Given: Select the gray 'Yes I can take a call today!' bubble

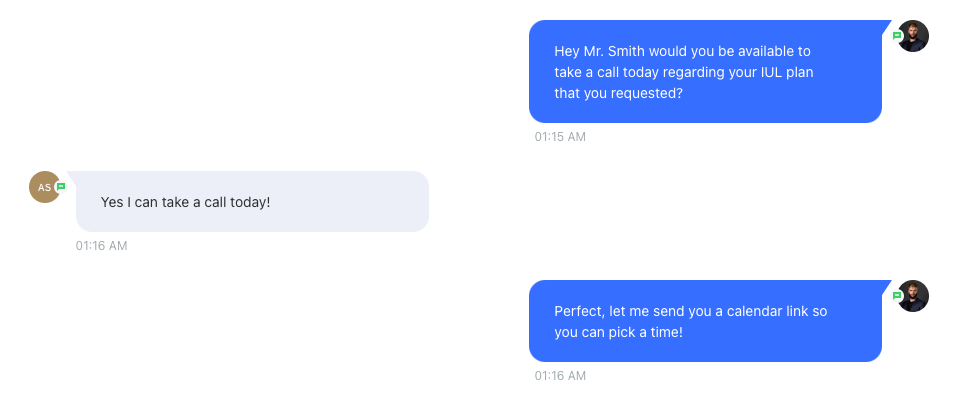Looking at the screenshot, I should (252, 201).
